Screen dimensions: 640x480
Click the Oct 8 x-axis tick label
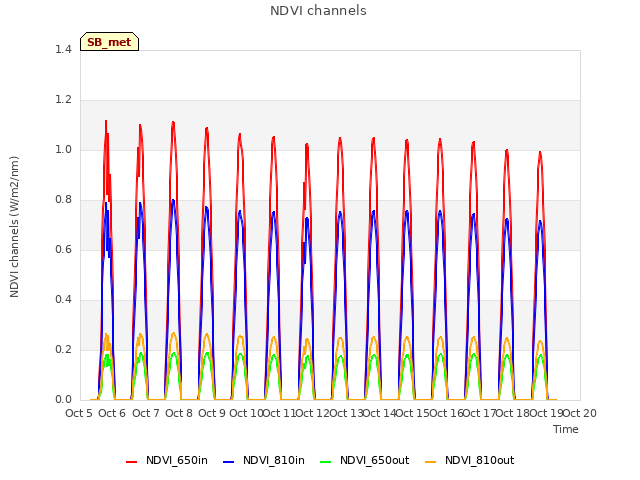(x=179, y=413)
